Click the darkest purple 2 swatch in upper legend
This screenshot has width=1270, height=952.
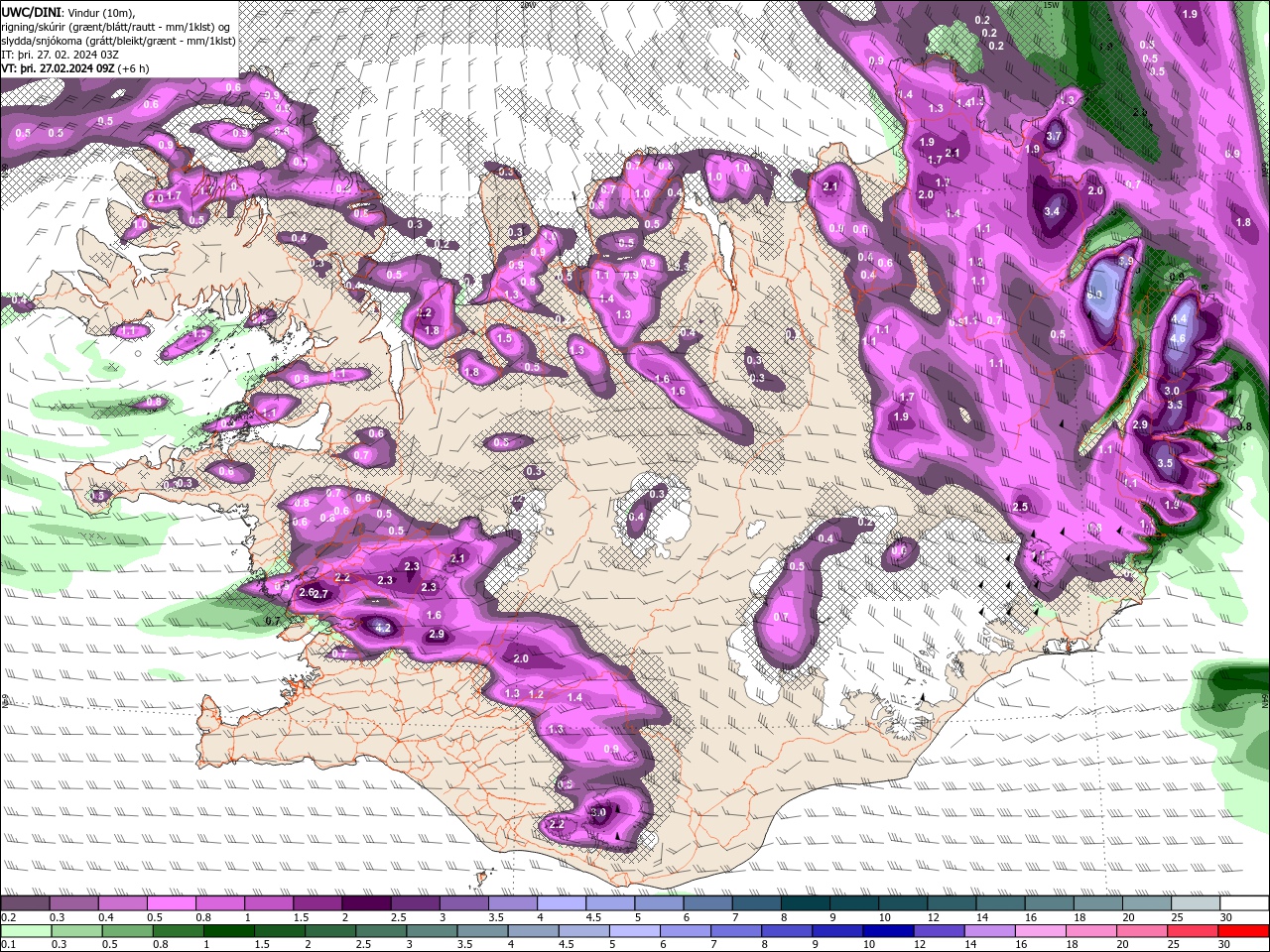(x=366, y=902)
